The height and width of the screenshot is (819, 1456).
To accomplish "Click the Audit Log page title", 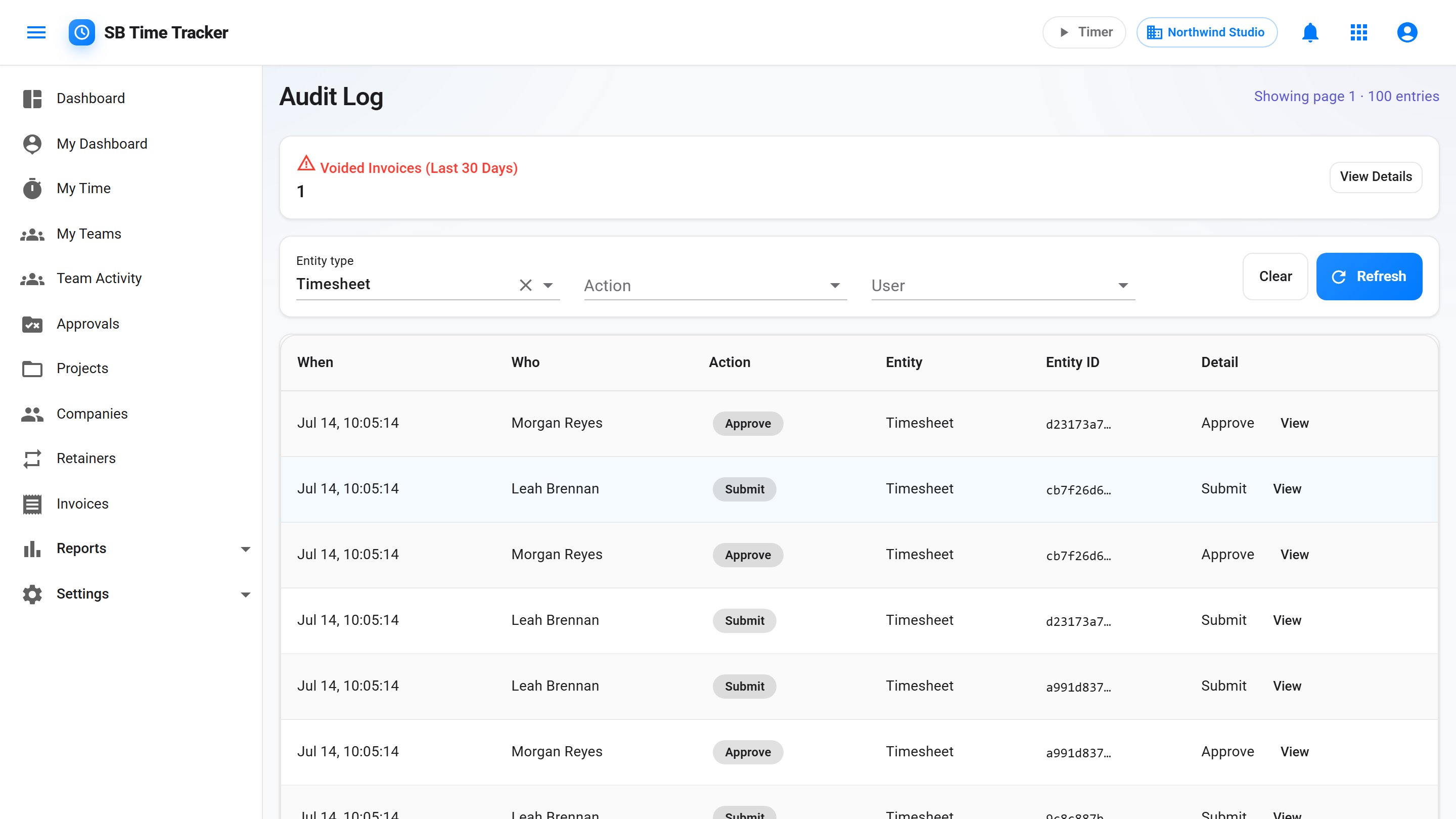I will click(x=331, y=97).
